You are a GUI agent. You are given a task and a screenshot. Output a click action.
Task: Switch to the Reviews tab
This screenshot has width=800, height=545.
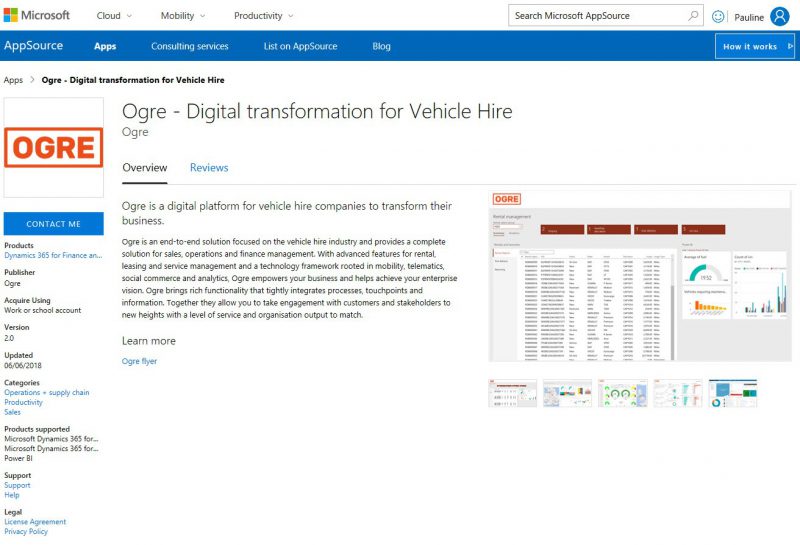click(209, 168)
